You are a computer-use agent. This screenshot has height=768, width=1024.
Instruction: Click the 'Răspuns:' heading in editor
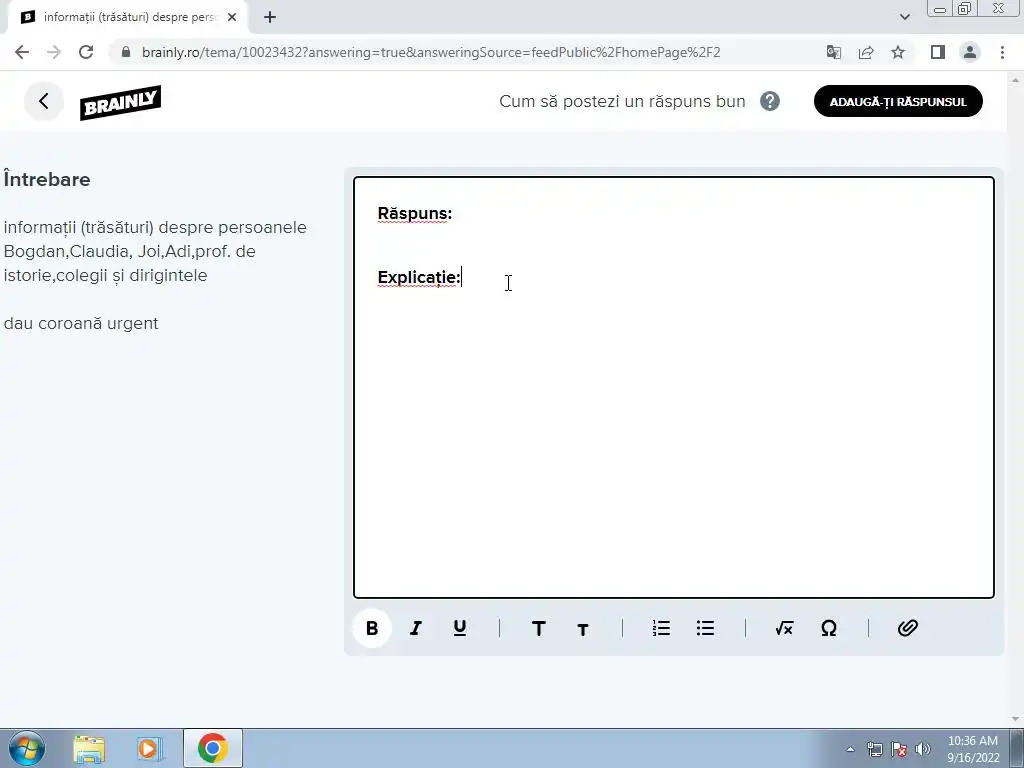[415, 214]
